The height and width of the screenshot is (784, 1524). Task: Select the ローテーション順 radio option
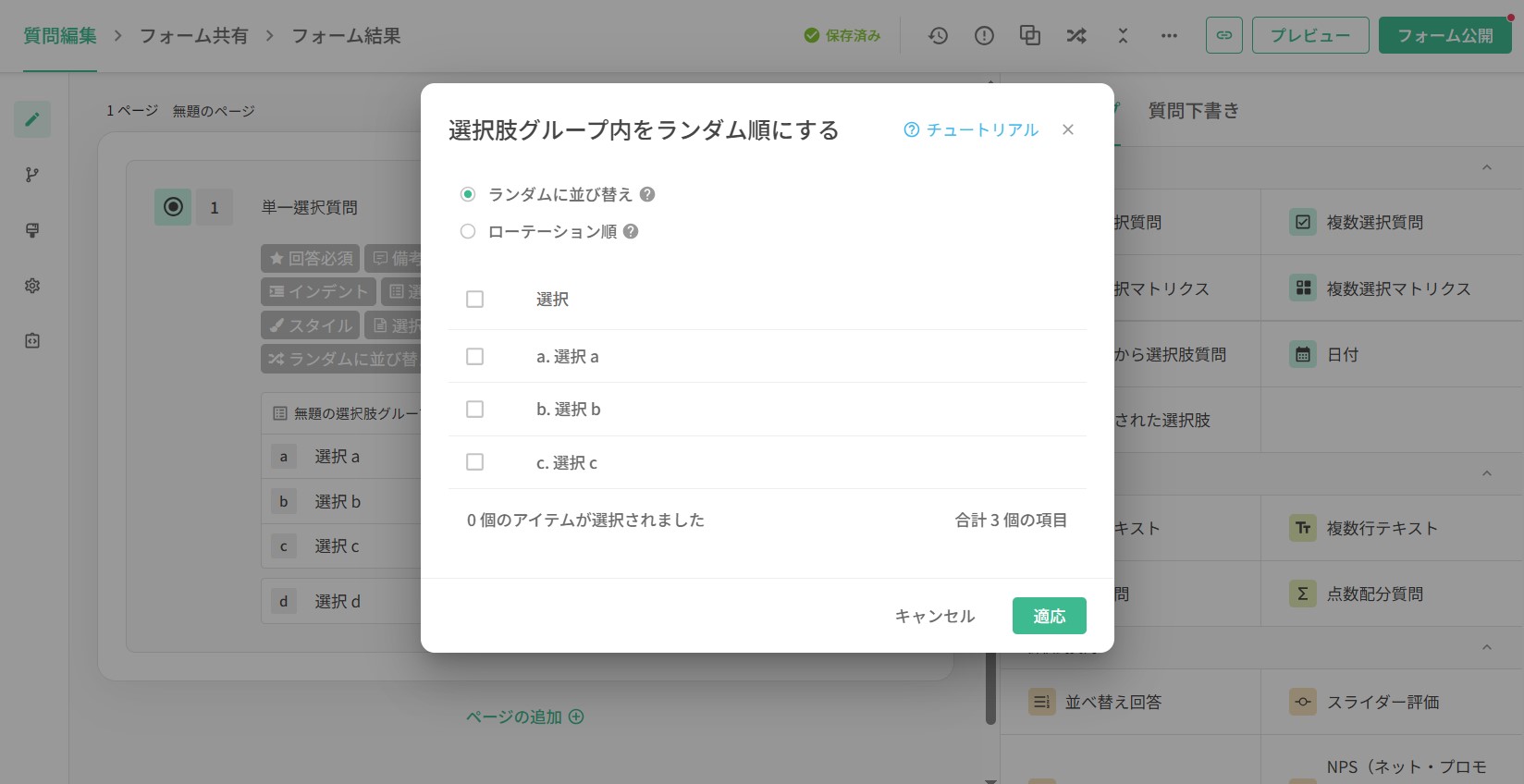[x=468, y=231]
